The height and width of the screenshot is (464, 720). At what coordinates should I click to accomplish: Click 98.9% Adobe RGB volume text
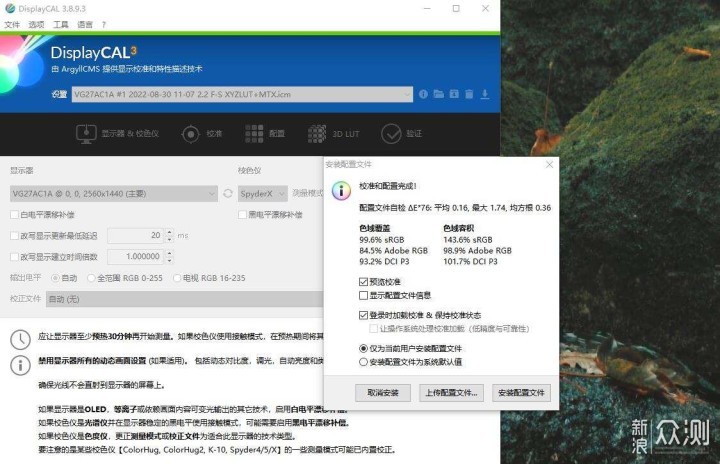click(x=477, y=251)
